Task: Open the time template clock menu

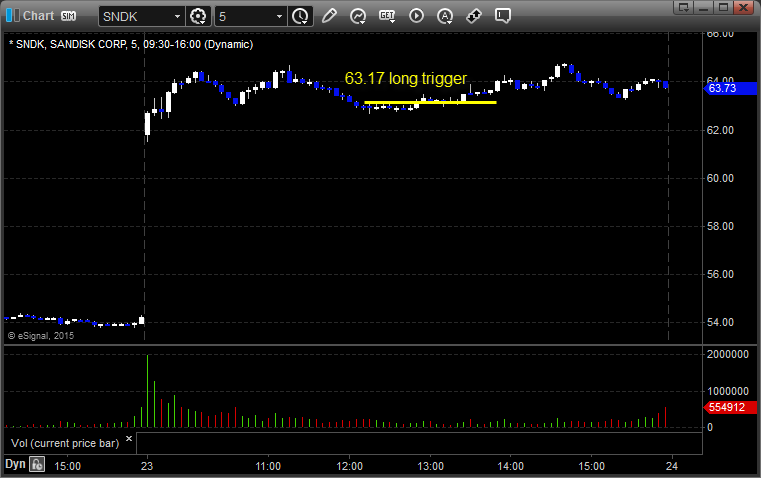Action: [300, 16]
